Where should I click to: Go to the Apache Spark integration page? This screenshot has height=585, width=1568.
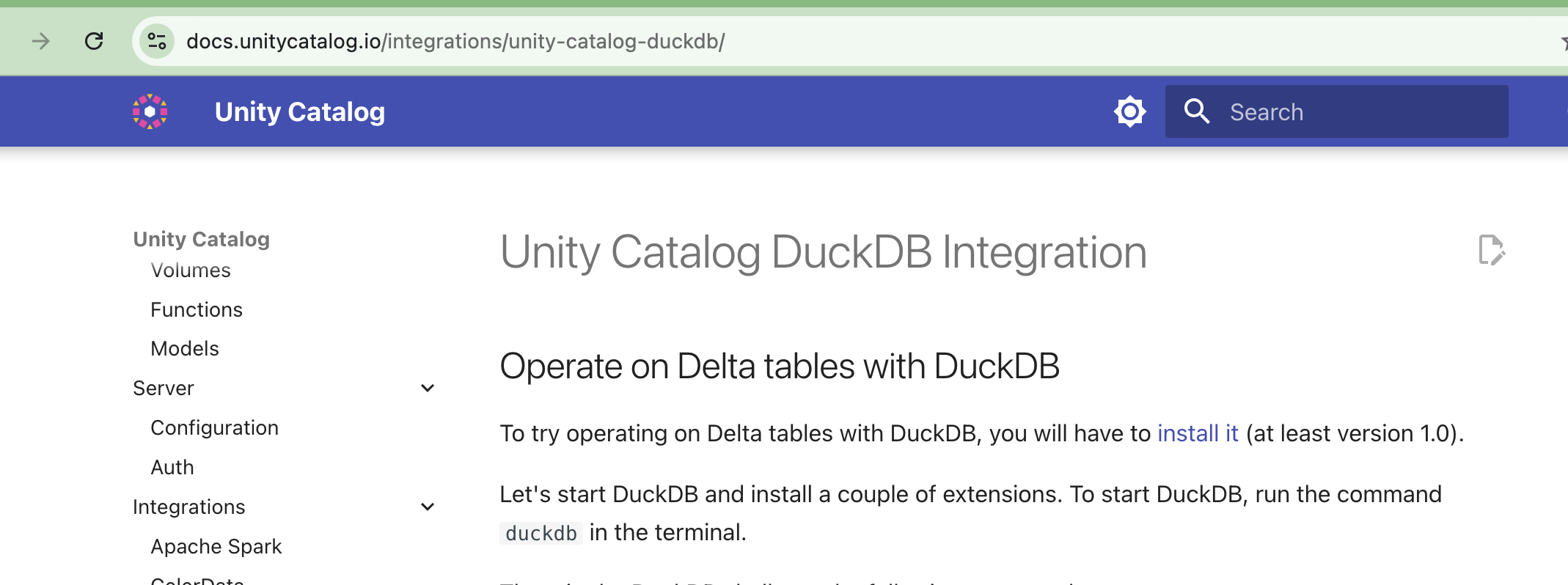216,545
